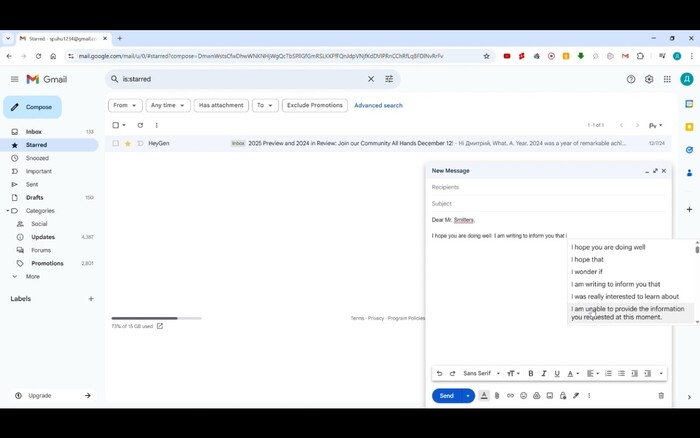Refresh the mail list
The height and width of the screenshot is (438, 700).
coord(140,125)
